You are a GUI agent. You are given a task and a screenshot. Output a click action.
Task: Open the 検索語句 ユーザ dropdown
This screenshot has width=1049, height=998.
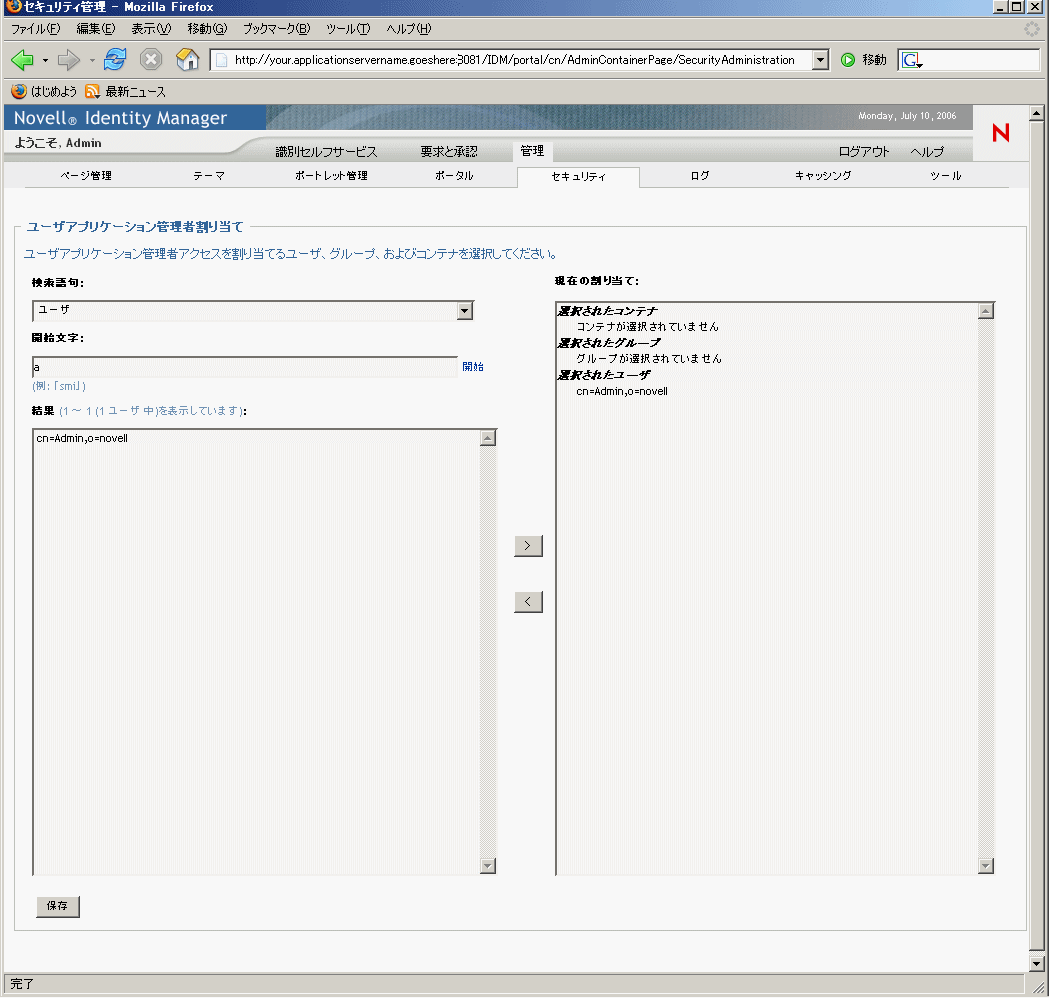[x=253, y=310]
